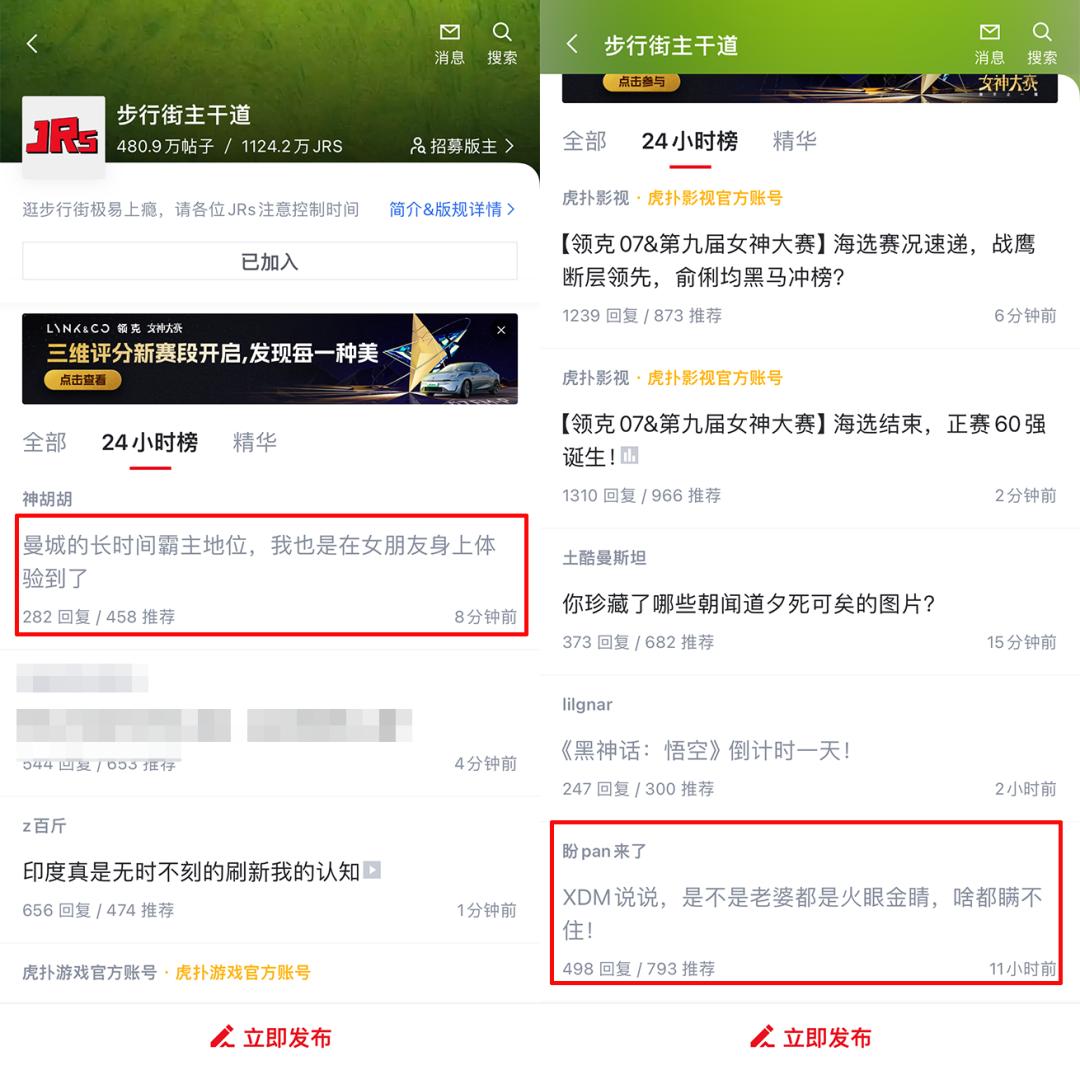Open post 曼城的长时间霸主地位
The width and height of the screenshot is (1080, 1089).
click(271, 575)
